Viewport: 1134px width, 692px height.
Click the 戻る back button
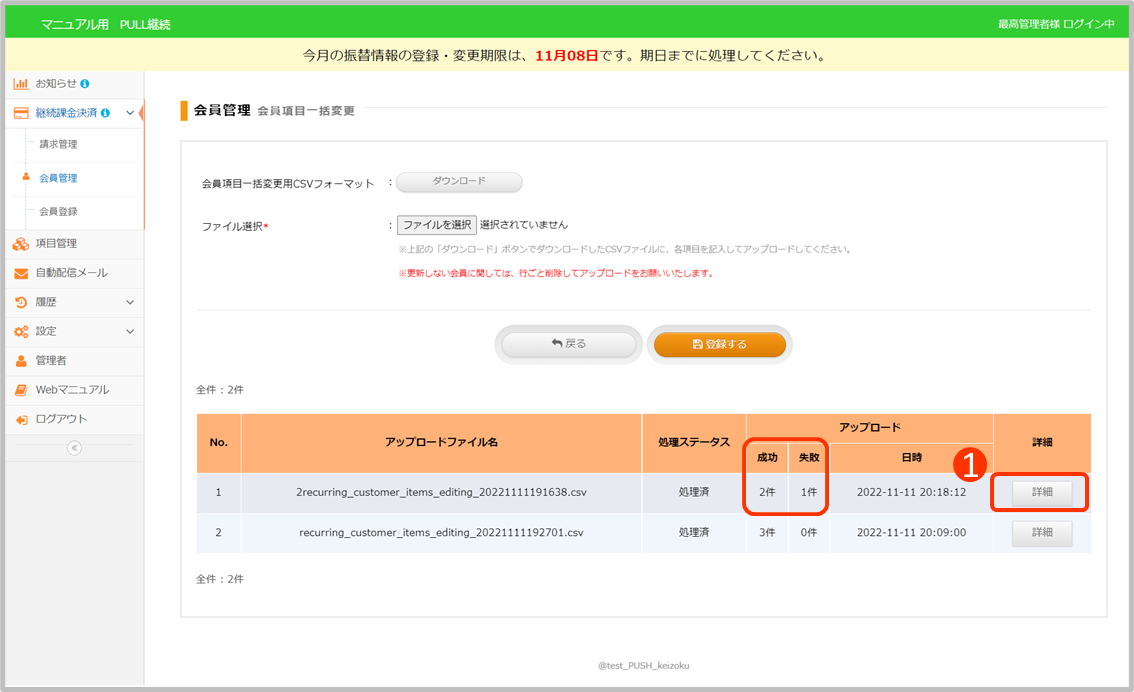point(569,344)
